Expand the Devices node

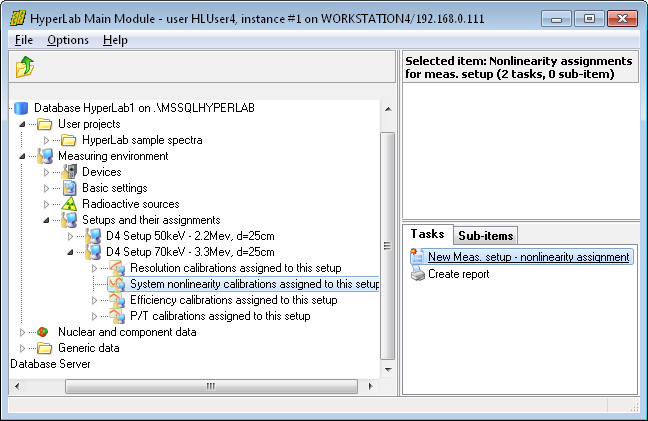46,172
